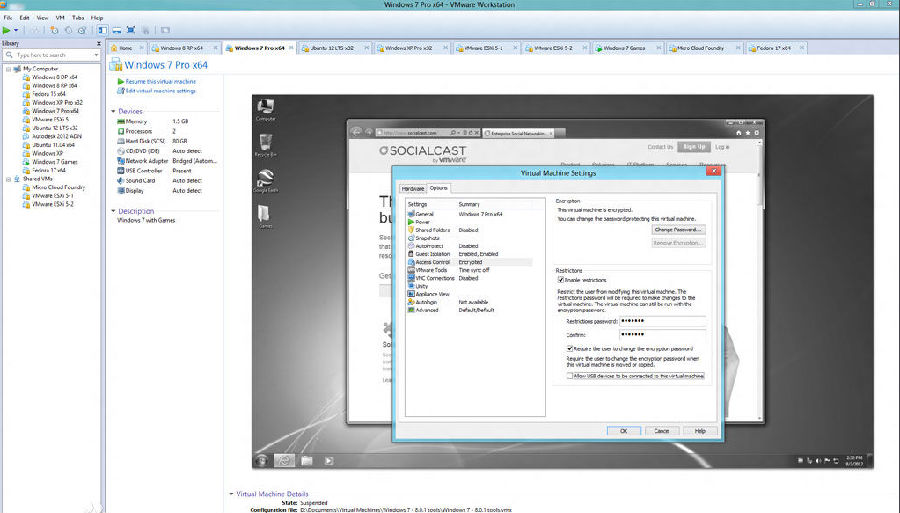The image size is (900, 513).
Task: Click the Computer desktop icon in the VM
Action: [x=265, y=110]
